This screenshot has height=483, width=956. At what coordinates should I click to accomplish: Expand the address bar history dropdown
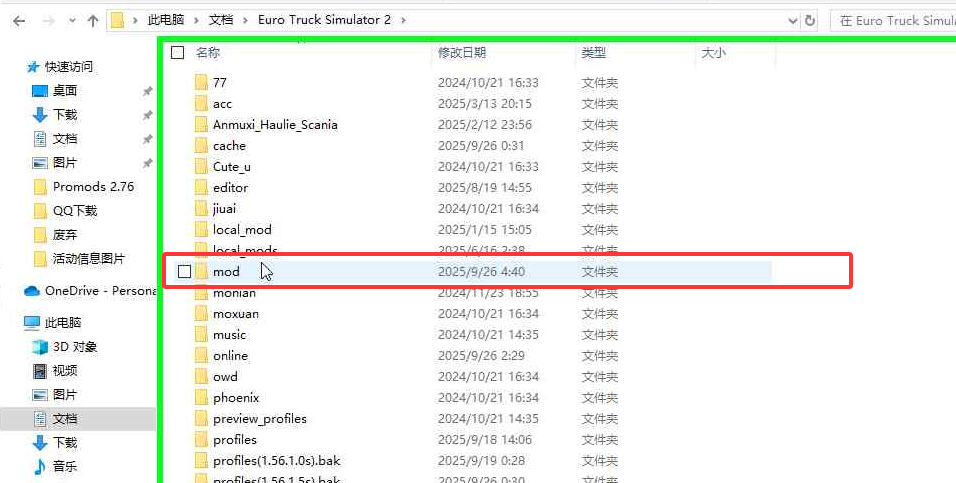click(793, 21)
